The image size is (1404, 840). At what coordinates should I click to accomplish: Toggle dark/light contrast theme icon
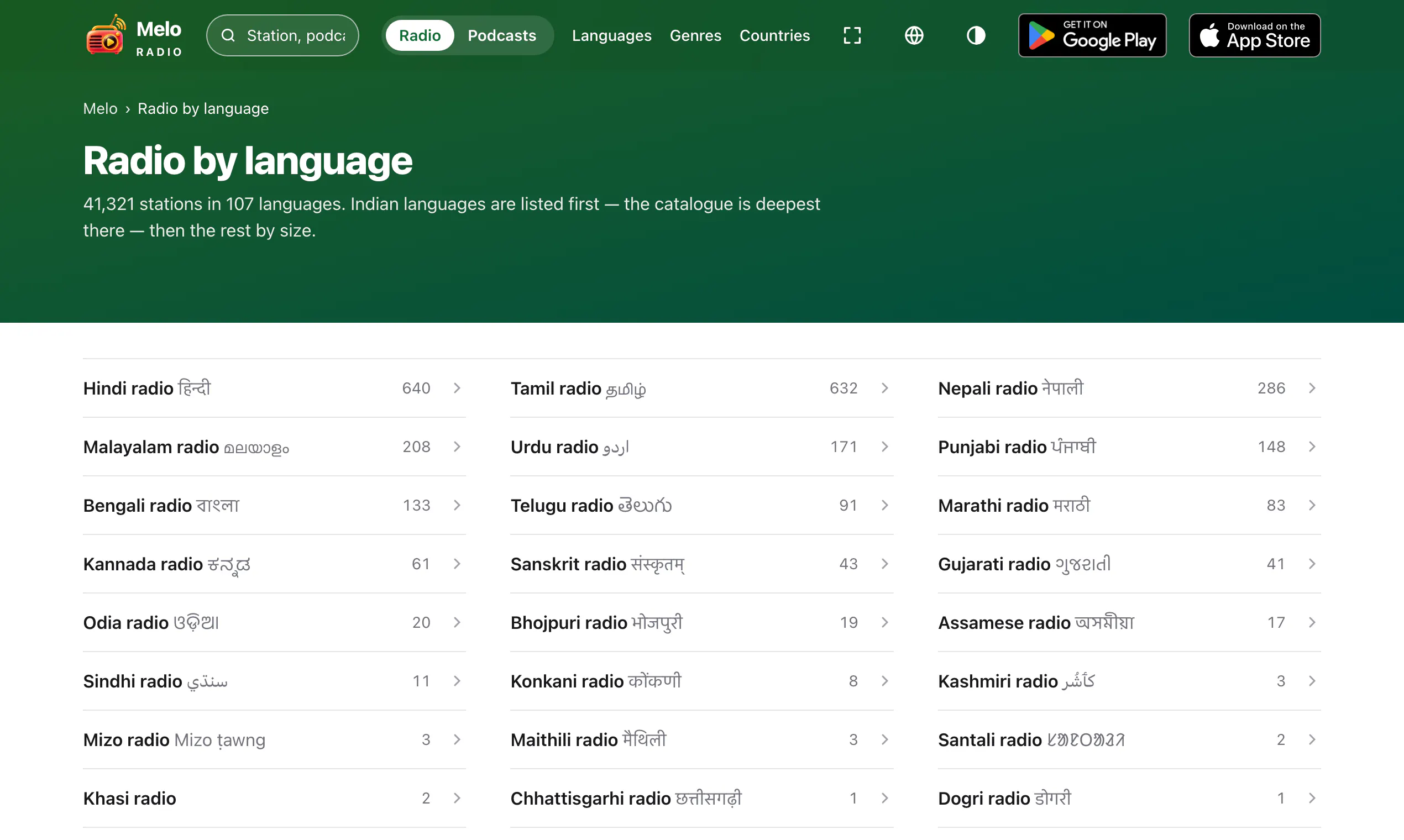pos(976,36)
